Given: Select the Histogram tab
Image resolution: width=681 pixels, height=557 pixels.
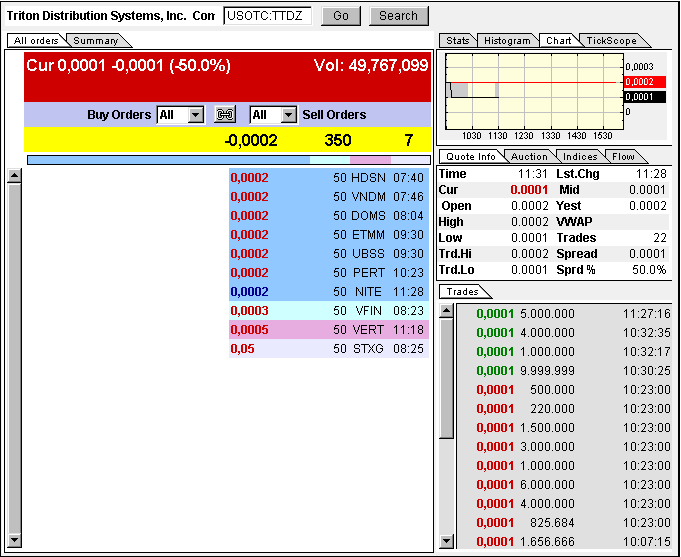Looking at the screenshot, I should 507,41.
